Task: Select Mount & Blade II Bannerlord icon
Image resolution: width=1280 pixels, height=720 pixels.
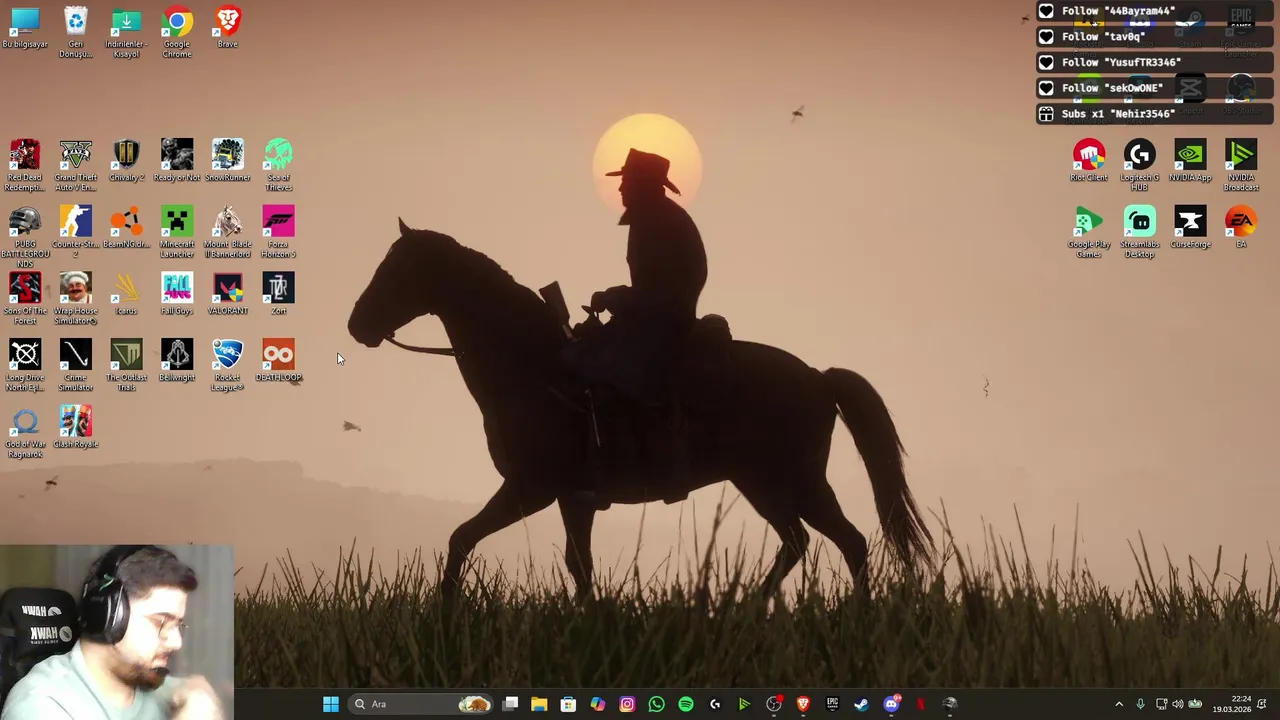Action: [227, 232]
